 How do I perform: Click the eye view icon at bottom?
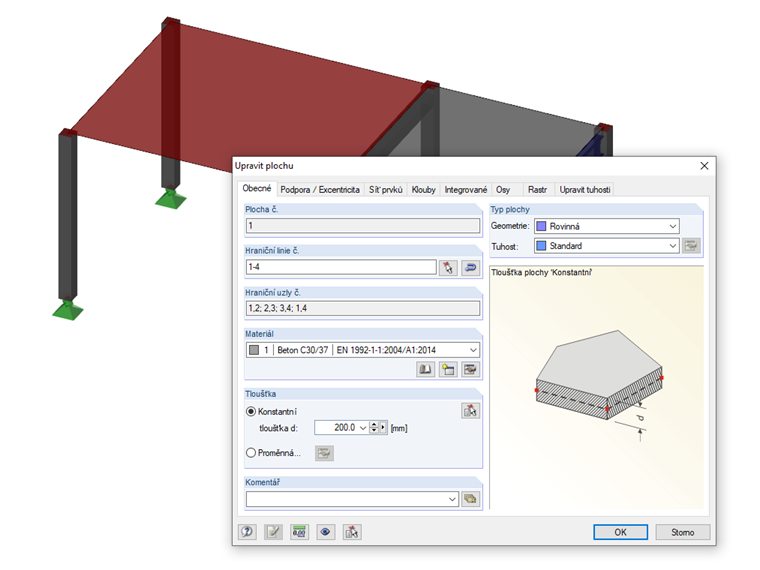(x=326, y=532)
